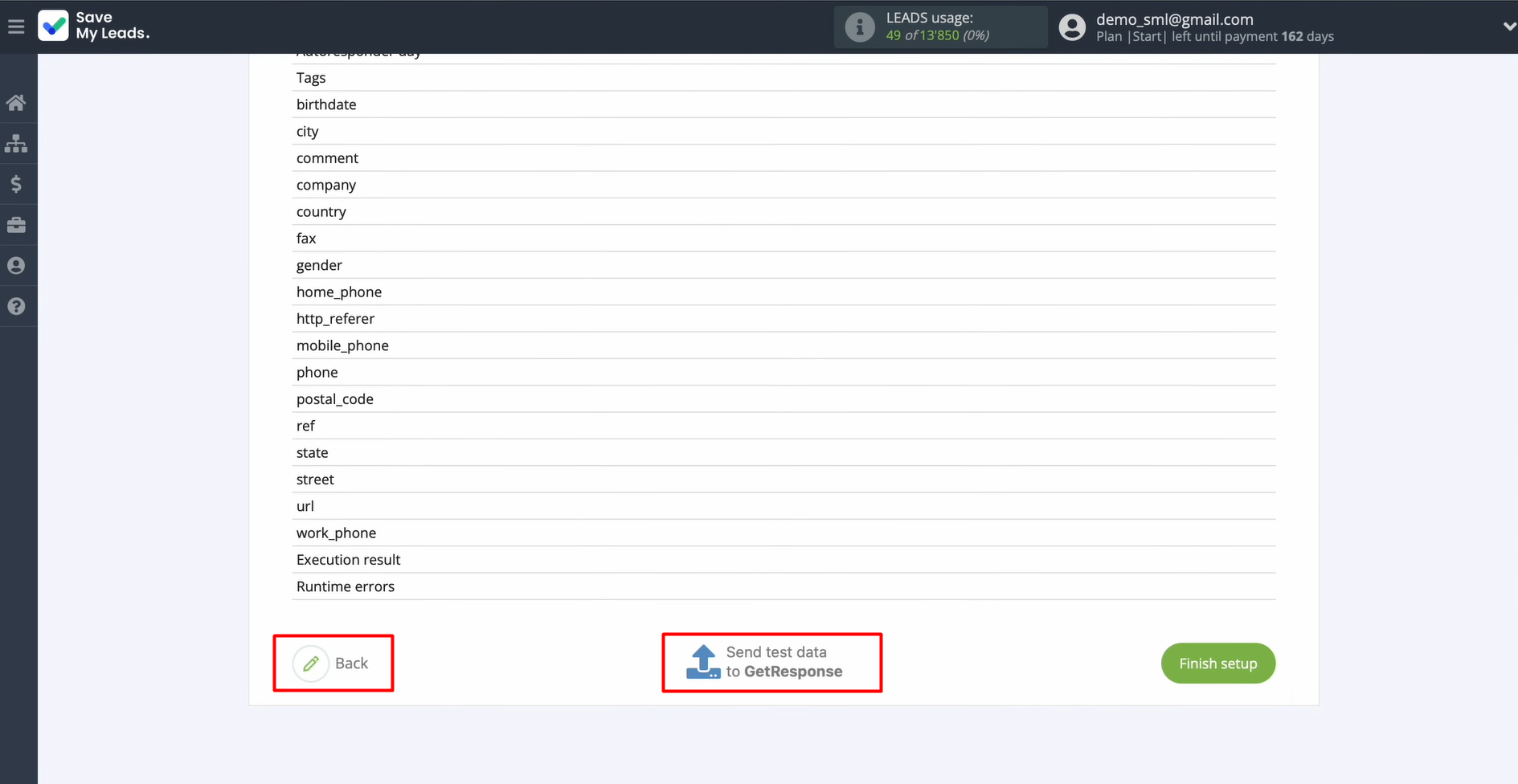The width and height of the screenshot is (1518, 784).
Task: Open the Home dashboard via sidebar icon
Action: click(x=17, y=102)
